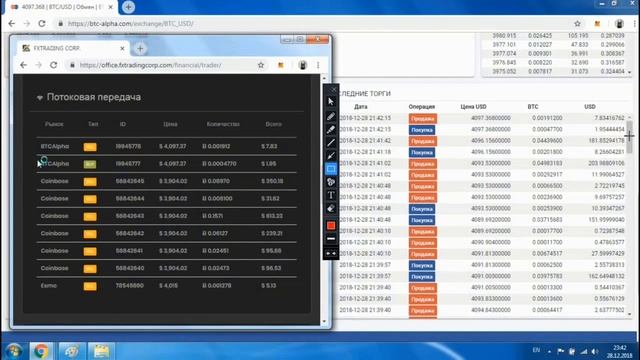Open the file explorer taskbar icon
The image size is (640, 360).
pyautogui.click(x=101, y=351)
